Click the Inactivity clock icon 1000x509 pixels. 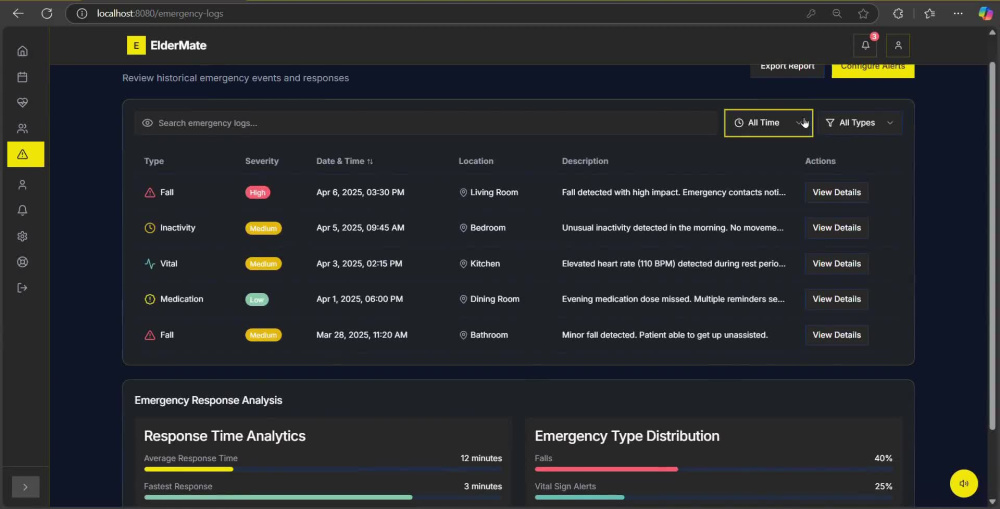point(150,228)
